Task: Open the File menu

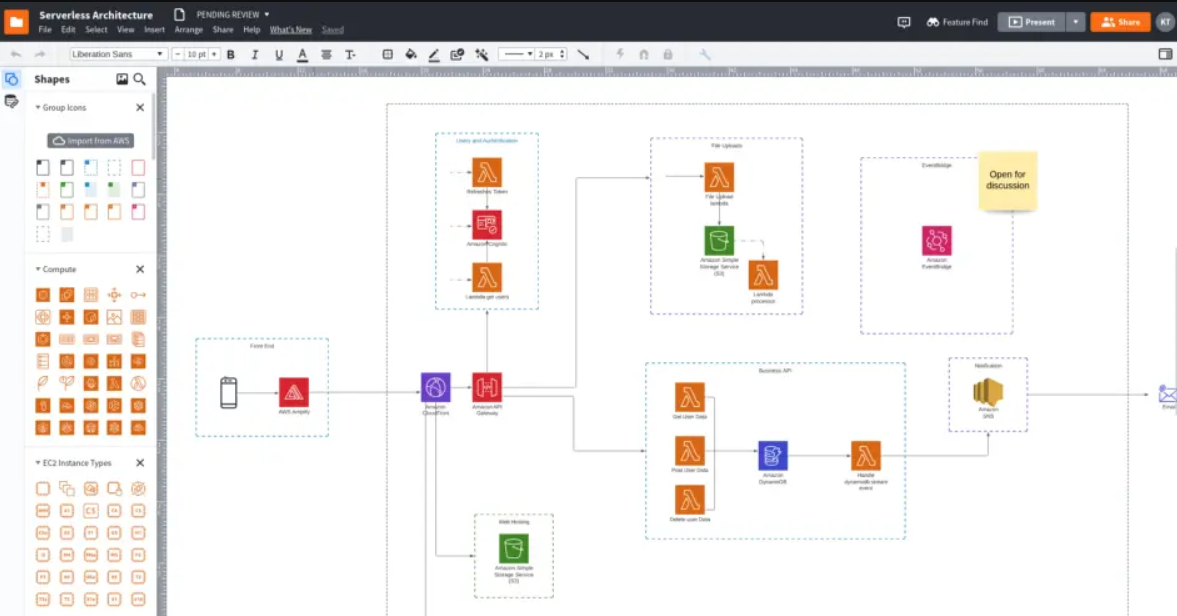Action: coord(45,30)
